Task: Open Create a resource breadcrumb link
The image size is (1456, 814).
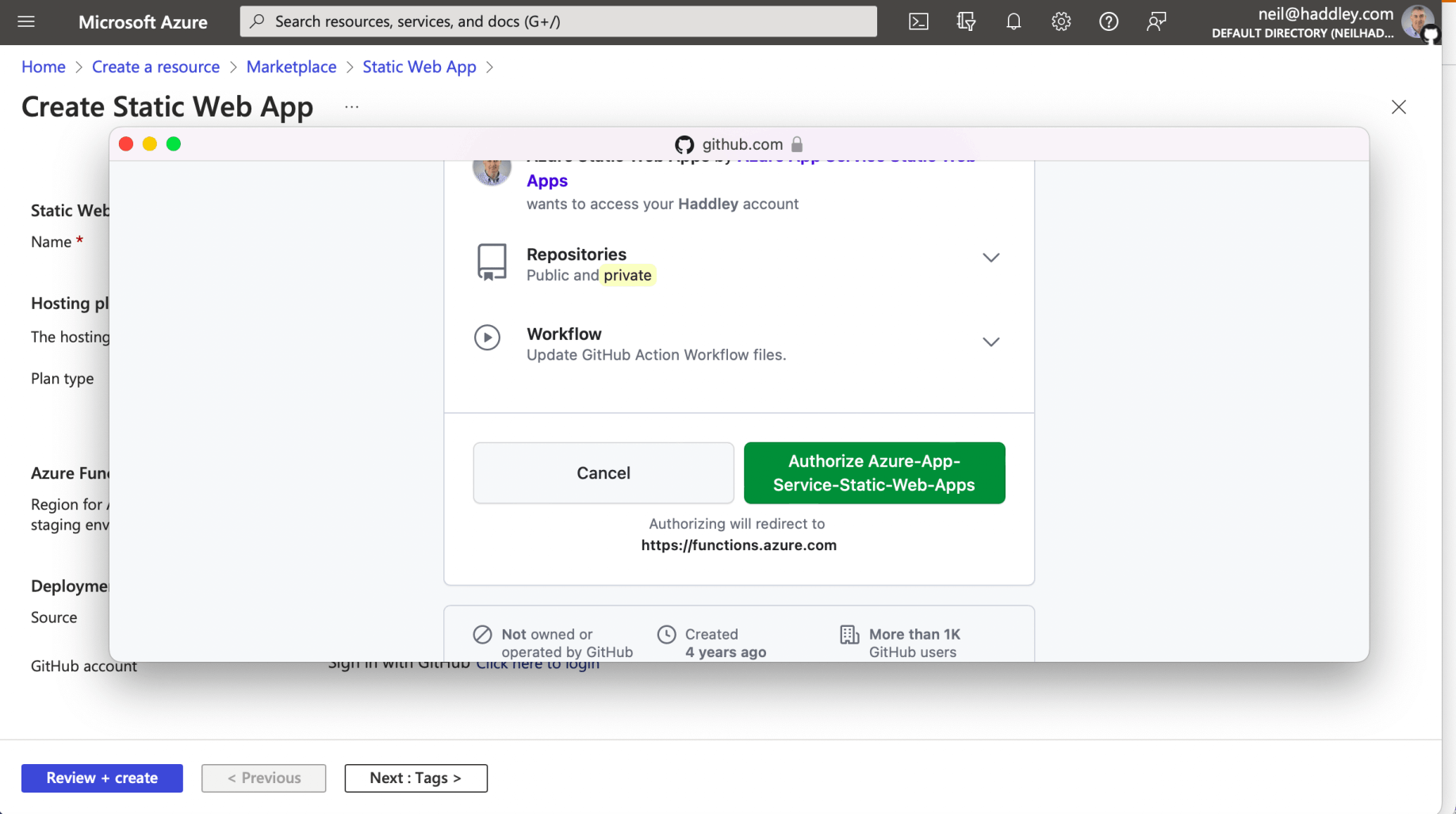Action: (x=155, y=67)
